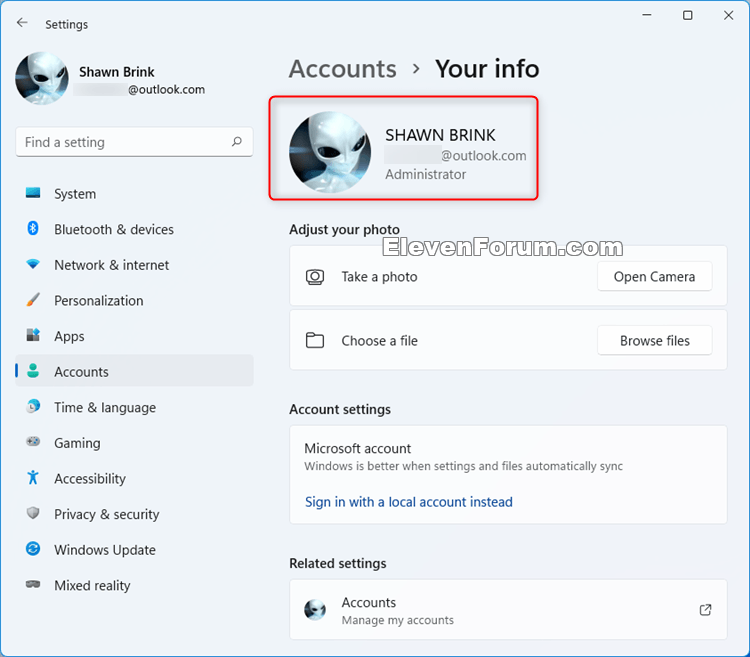Click the camera icon beside Take a photo
750x657 pixels.
tap(315, 277)
